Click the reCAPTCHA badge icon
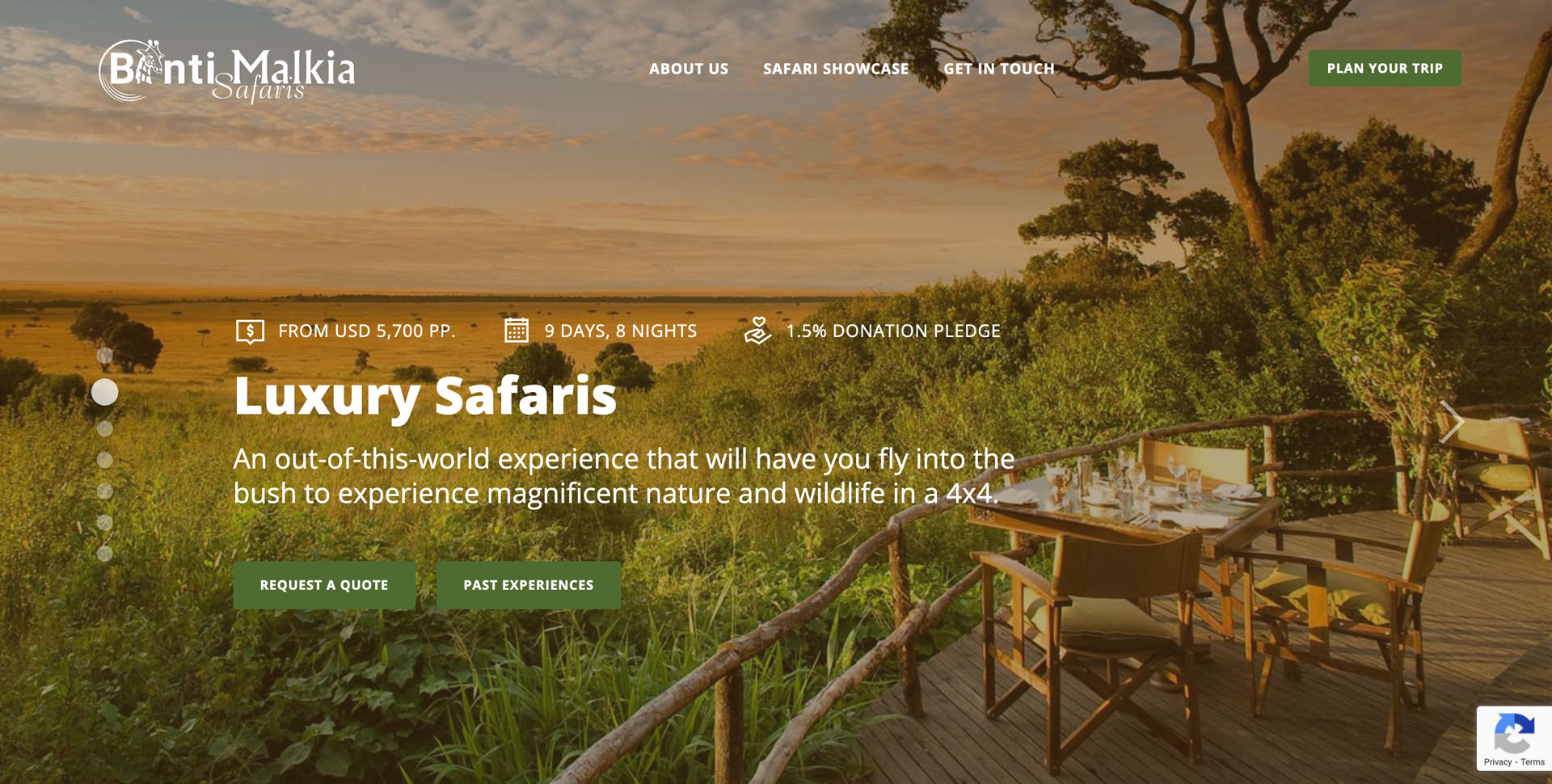 coord(1514,733)
